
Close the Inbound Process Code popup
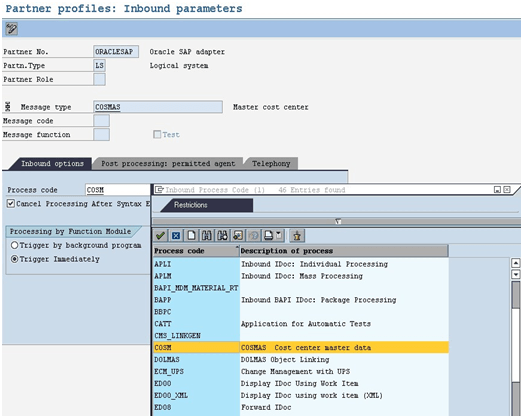pos(507,189)
